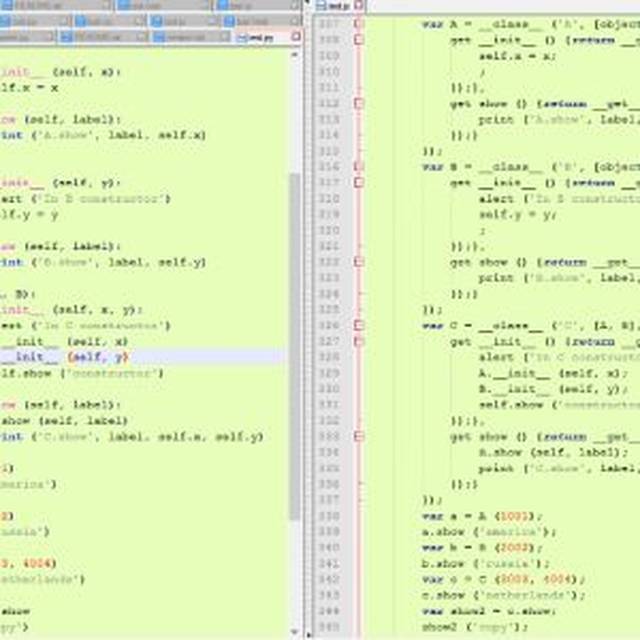Close the mod.py tab

297,37
